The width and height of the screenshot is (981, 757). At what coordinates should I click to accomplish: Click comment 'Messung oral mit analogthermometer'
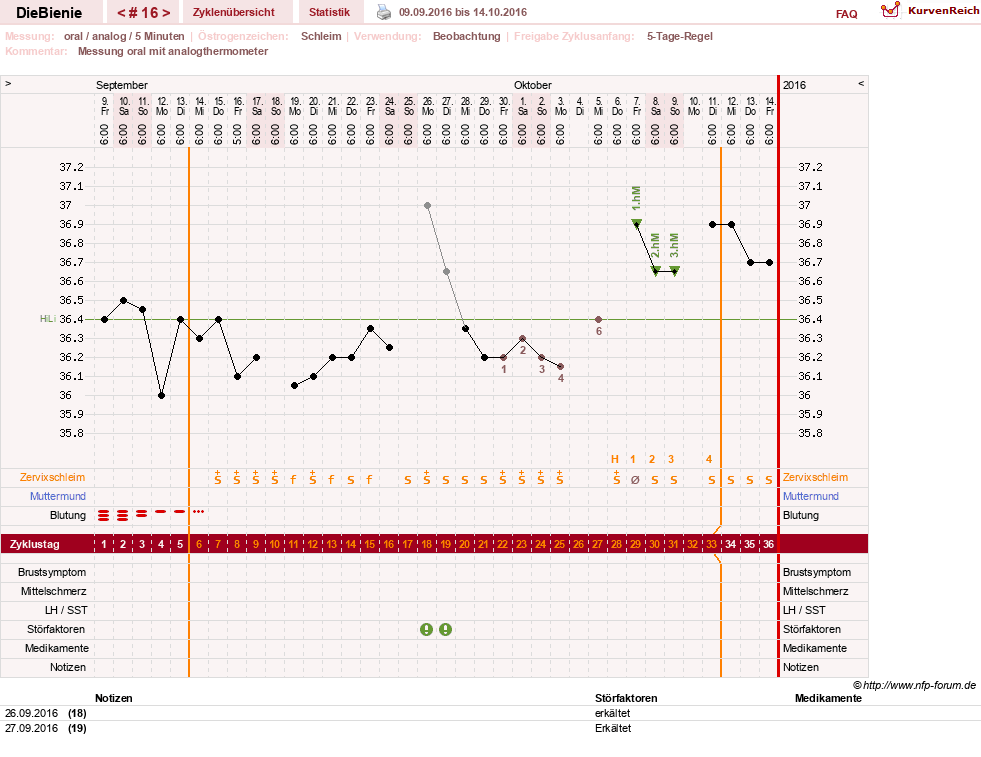[173, 51]
